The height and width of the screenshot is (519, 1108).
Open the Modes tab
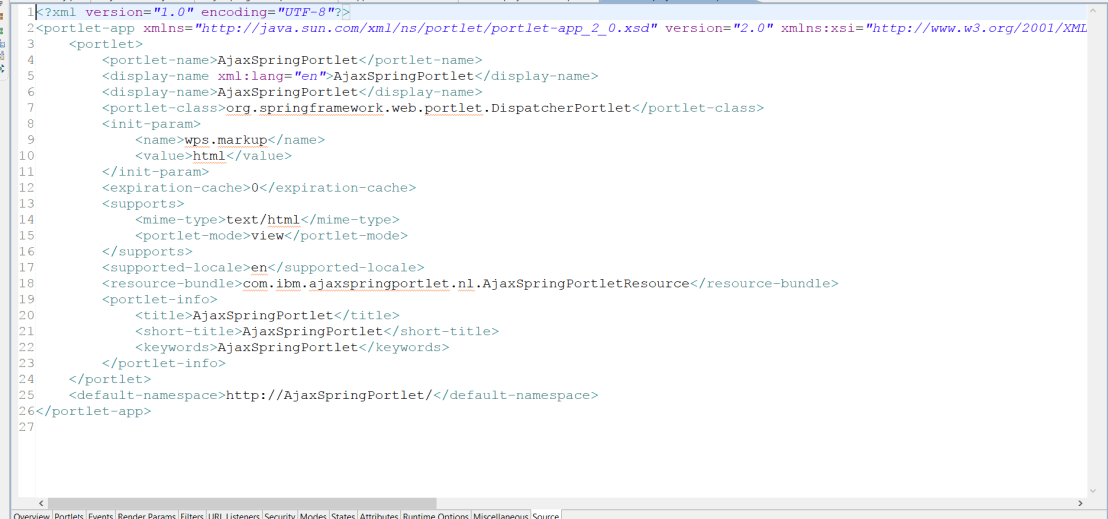[x=313, y=516]
